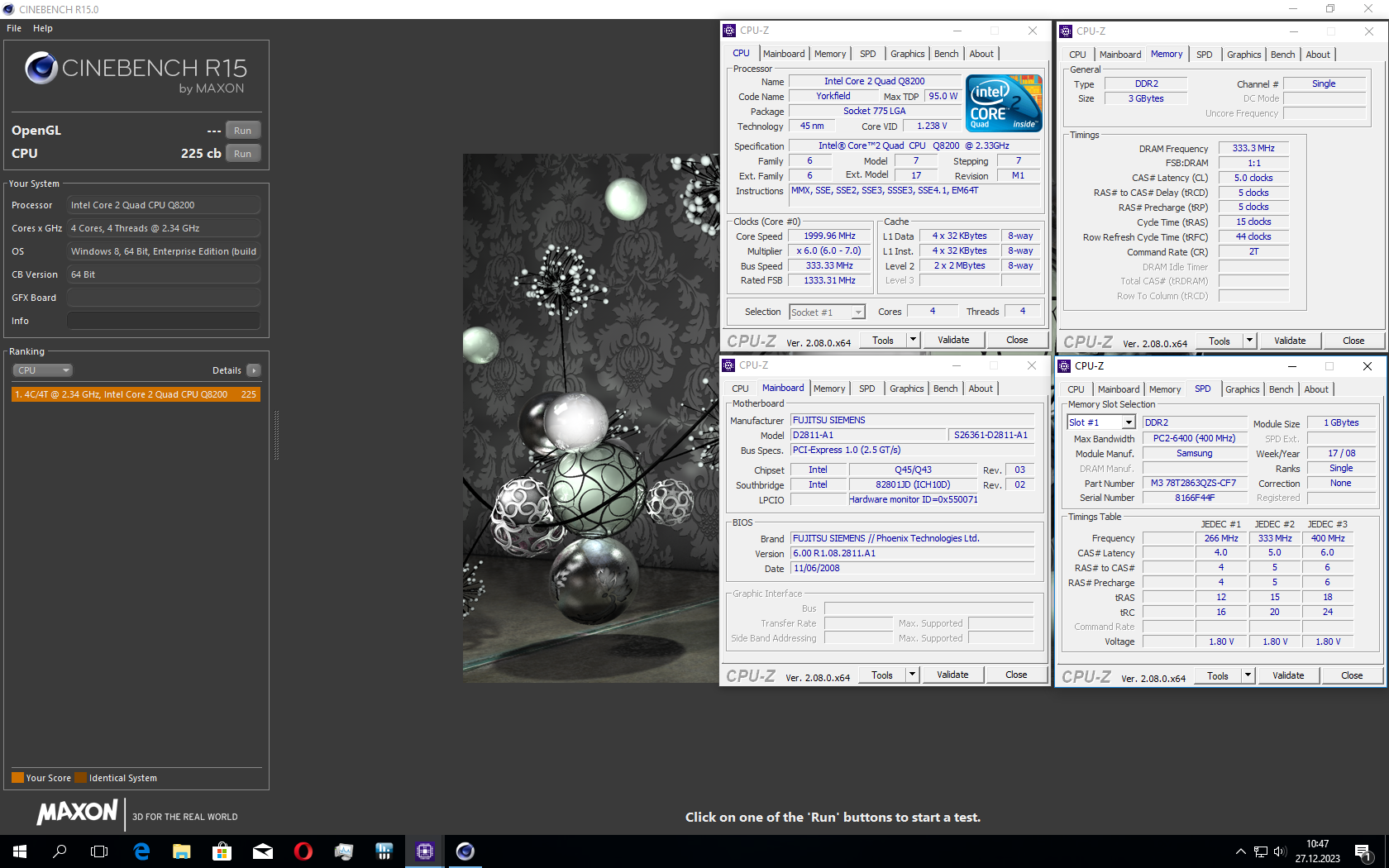Run the OpenGL benchmark
Screen dimensions: 1389x868
click(242, 131)
